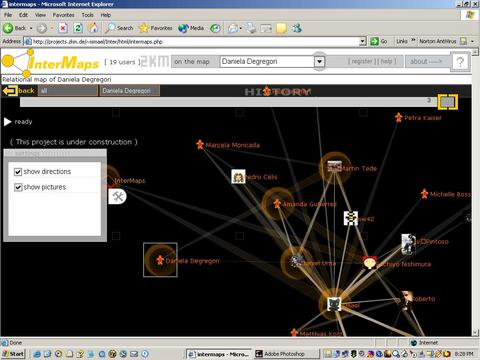Click the gray history slider bar
Image resolution: width=480 pixels, height=360 pixels.
228,102
